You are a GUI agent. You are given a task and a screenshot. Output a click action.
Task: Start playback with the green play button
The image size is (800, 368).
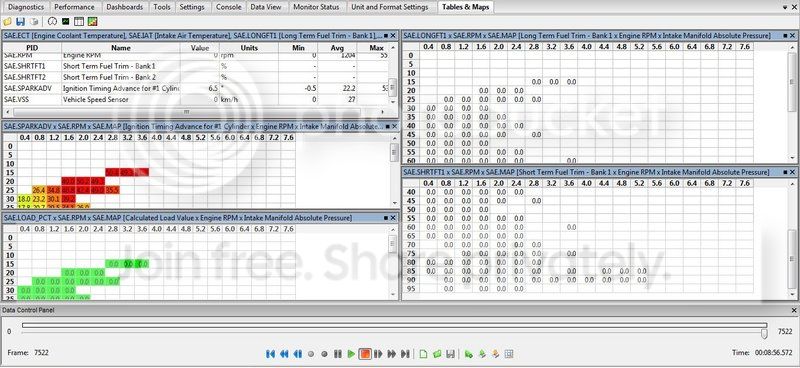click(351, 354)
